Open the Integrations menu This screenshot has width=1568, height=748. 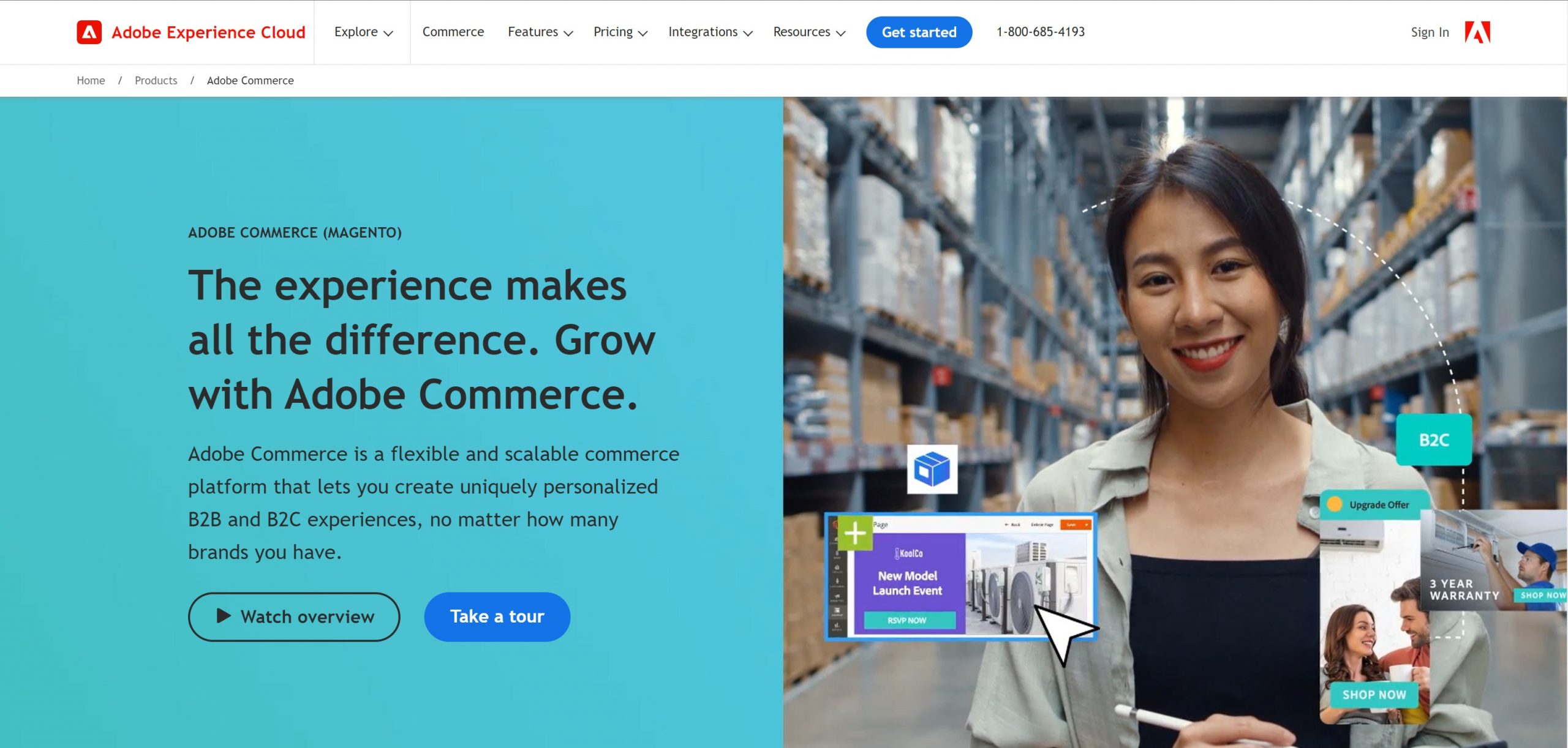(x=710, y=32)
